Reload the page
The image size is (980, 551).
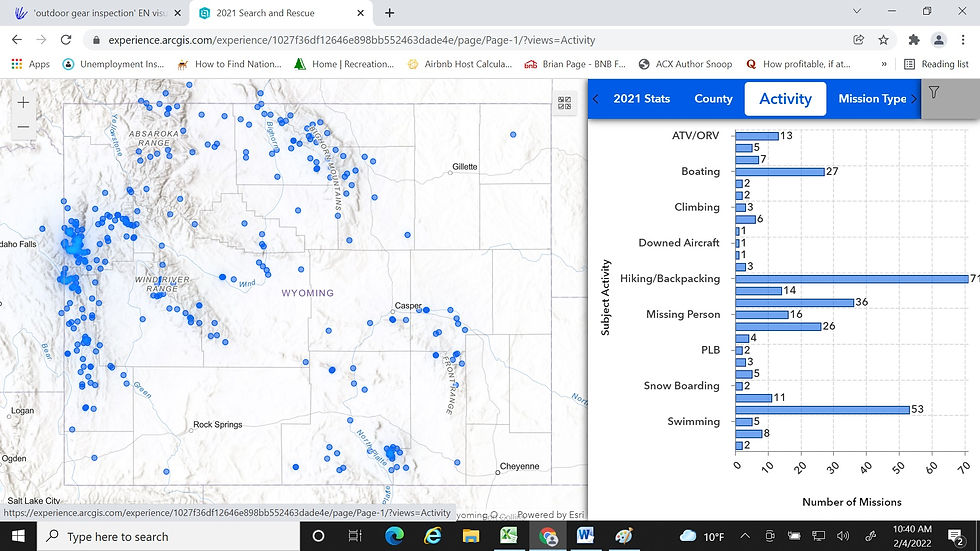click(x=66, y=40)
